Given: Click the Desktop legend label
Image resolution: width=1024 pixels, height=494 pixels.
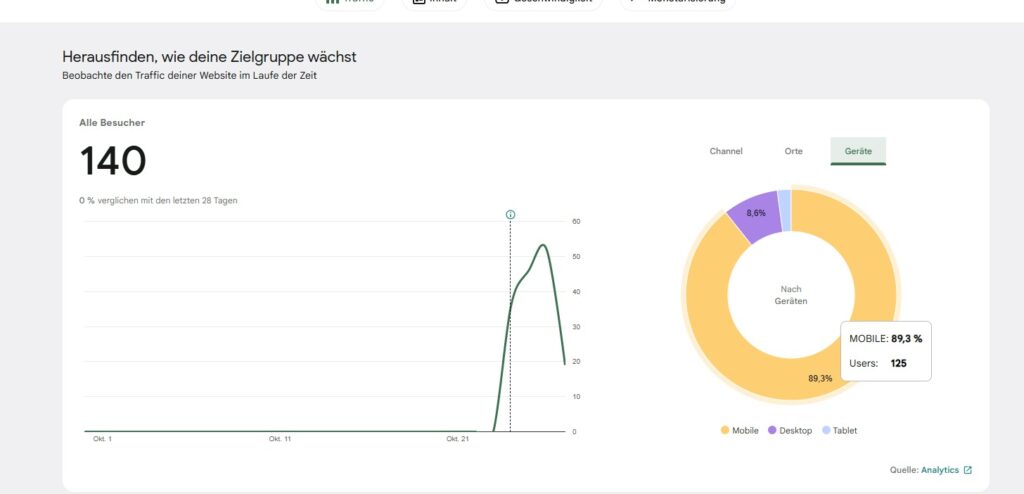Looking at the screenshot, I should pyautogui.click(x=795, y=430).
